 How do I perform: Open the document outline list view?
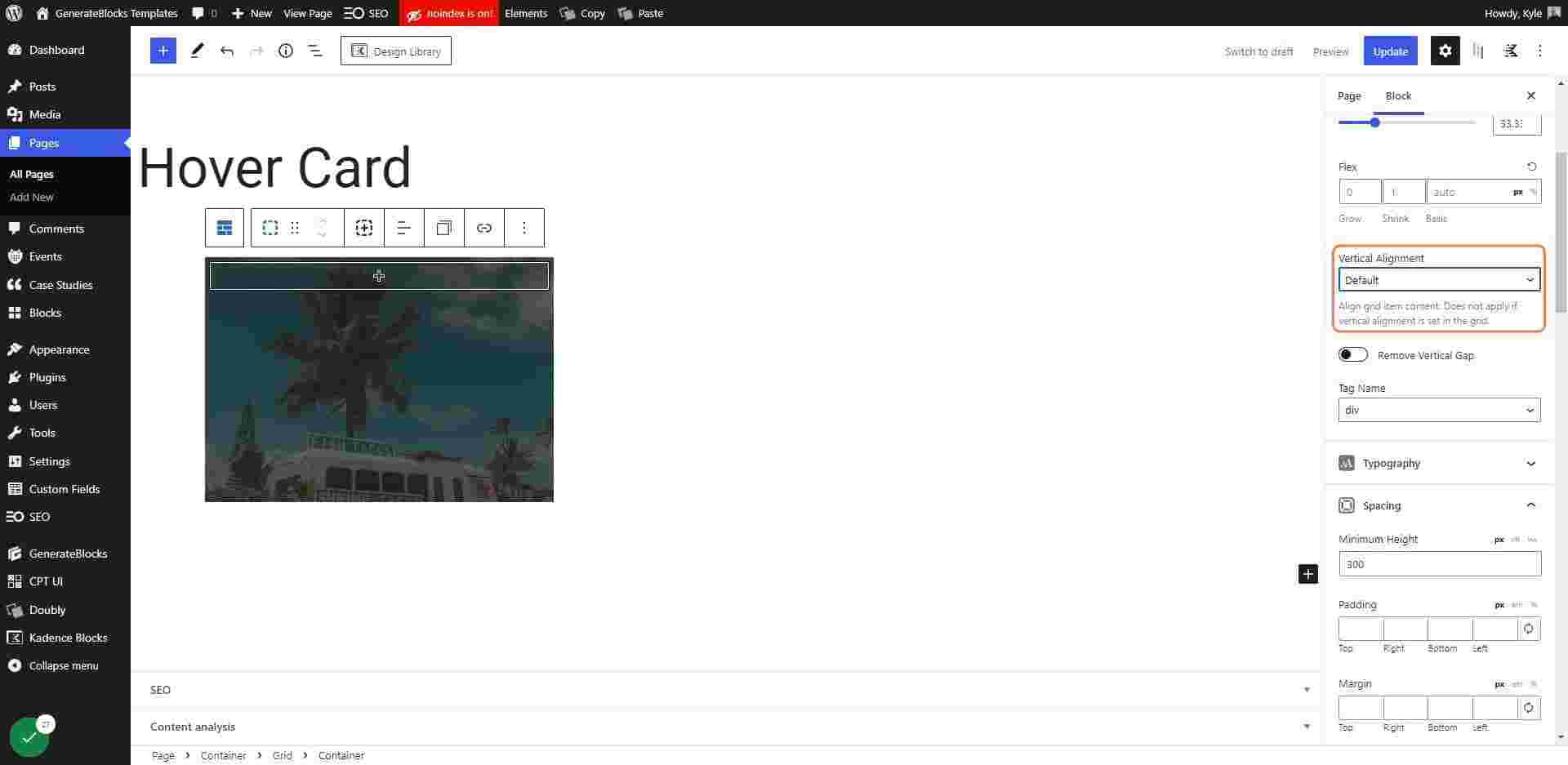coord(314,51)
